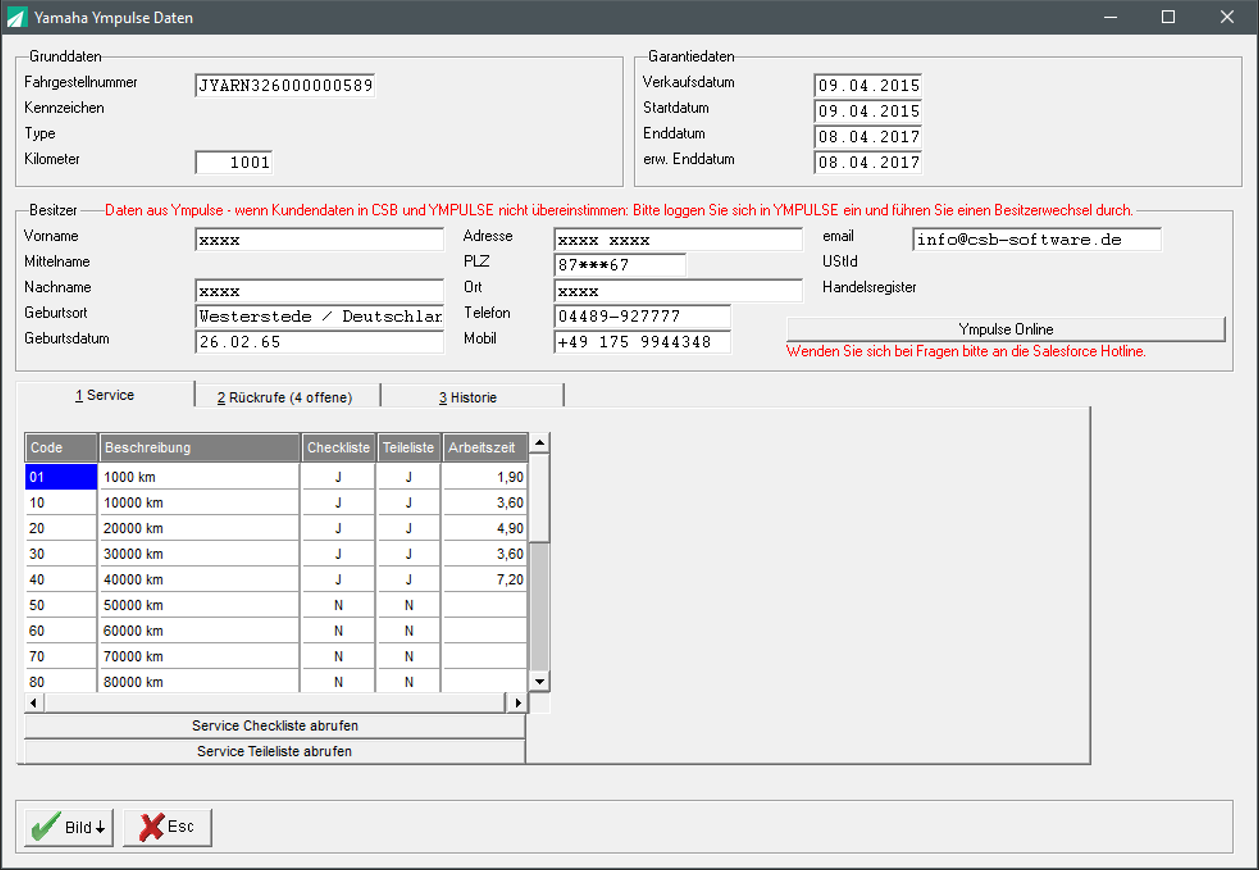This screenshot has height=870, width=1259.
Task: Click Service Teileliste abrufen
Action: pos(275,751)
